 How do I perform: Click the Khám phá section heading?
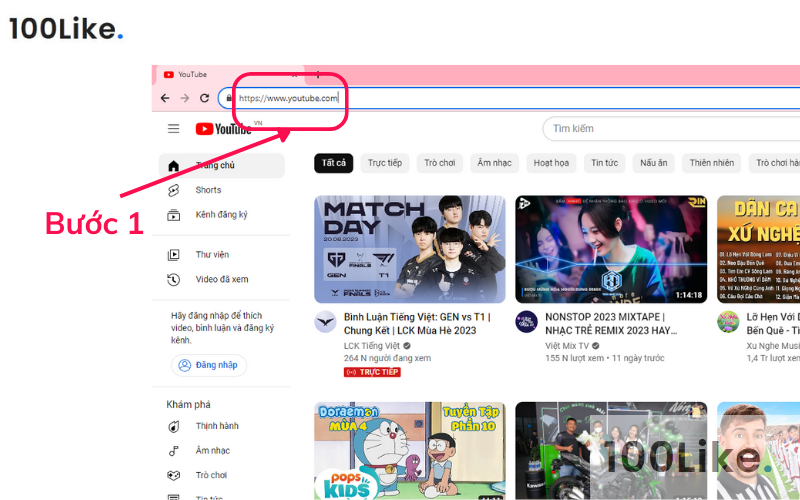(x=188, y=405)
